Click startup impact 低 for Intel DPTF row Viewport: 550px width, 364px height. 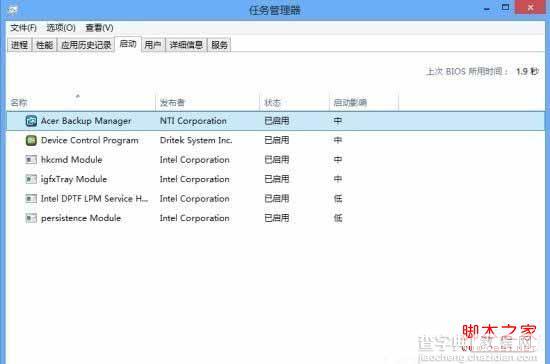point(338,199)
